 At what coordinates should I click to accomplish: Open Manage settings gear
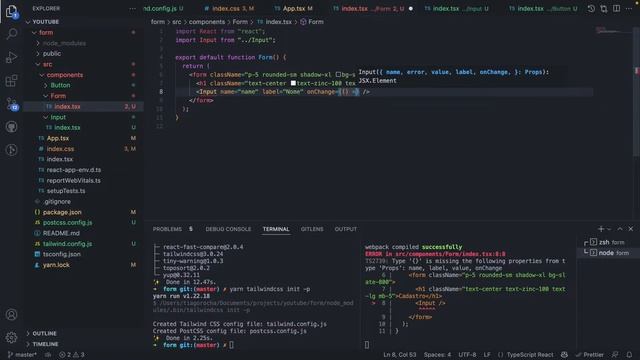pyautogui.click(x=11, y=337)
